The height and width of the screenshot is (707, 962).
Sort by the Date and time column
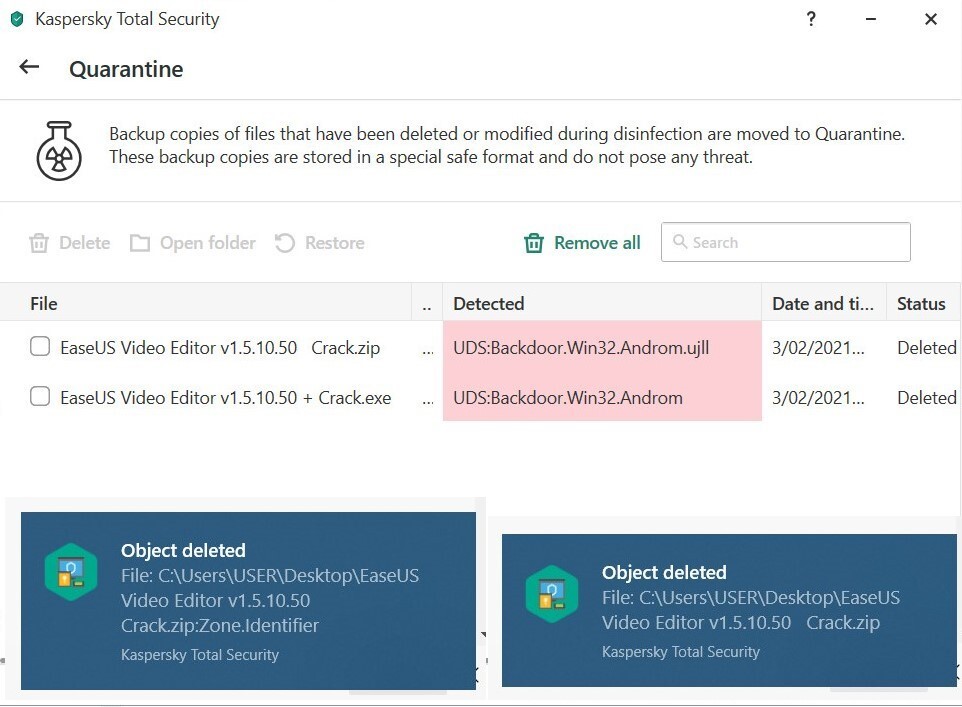[822, 304]
